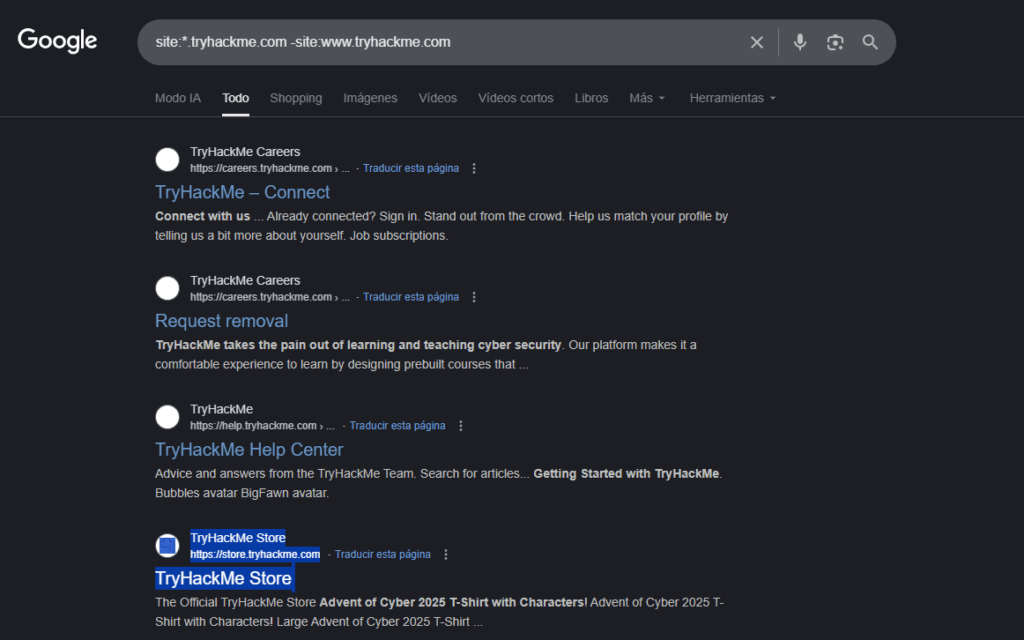Click the 'Advent of Cyber 2025 T-Shirt with Characters!' snippet
Image resolution: width=1024 pixels, height=640 pixels.
pos(453,602)
